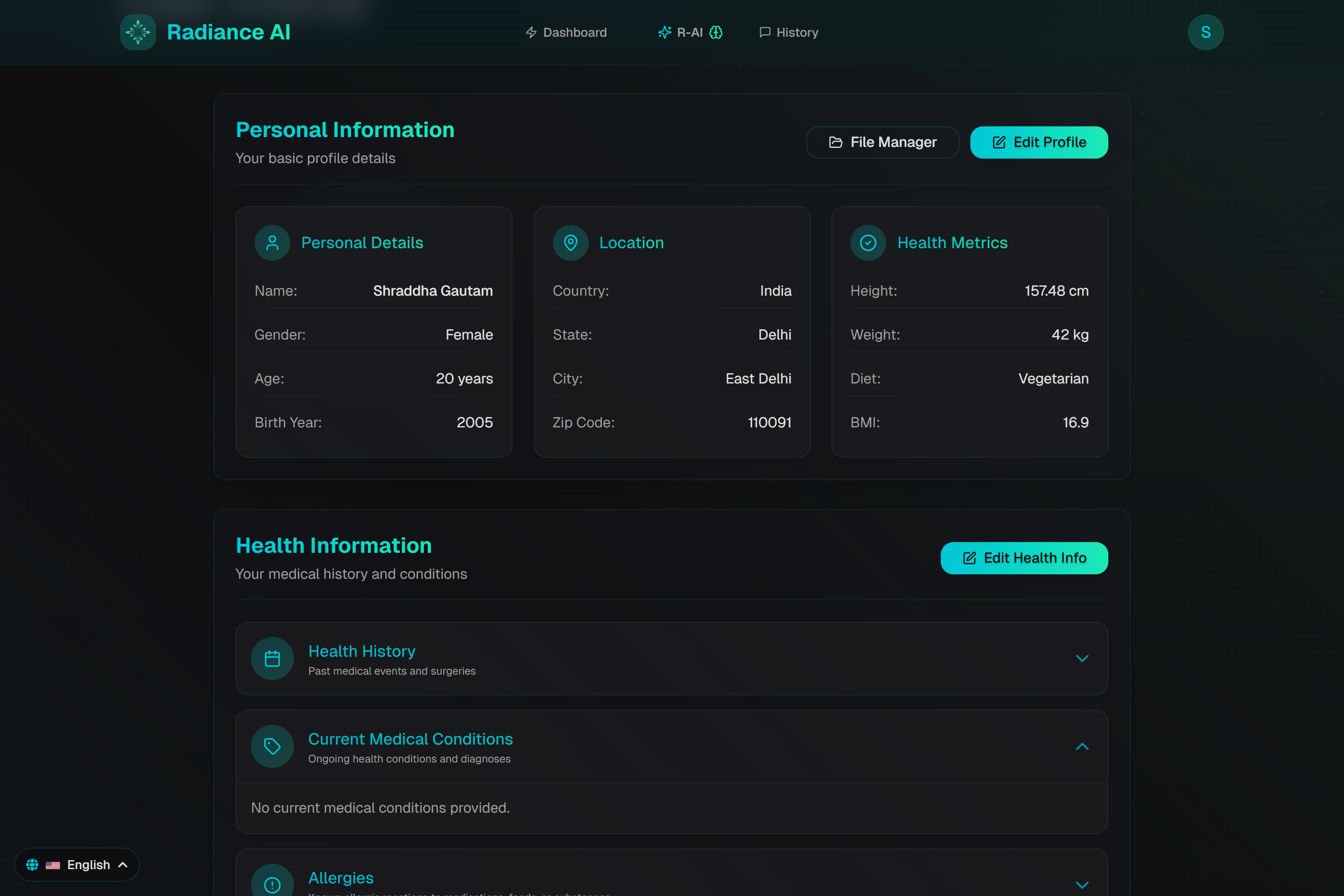Screen dimensions: 1344x896
Task: Click the Location pin icon
Action: pyautogui.click(x=570, y=243)
